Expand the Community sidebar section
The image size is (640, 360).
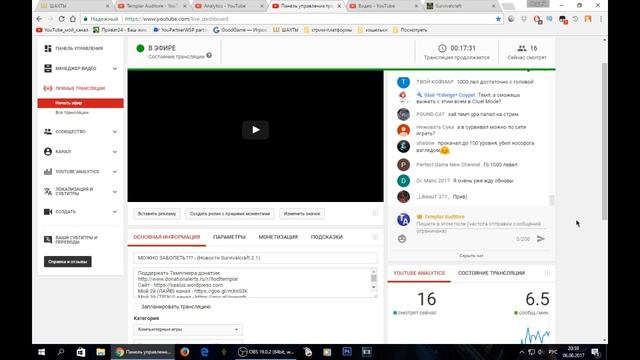(x=115, y=131)
